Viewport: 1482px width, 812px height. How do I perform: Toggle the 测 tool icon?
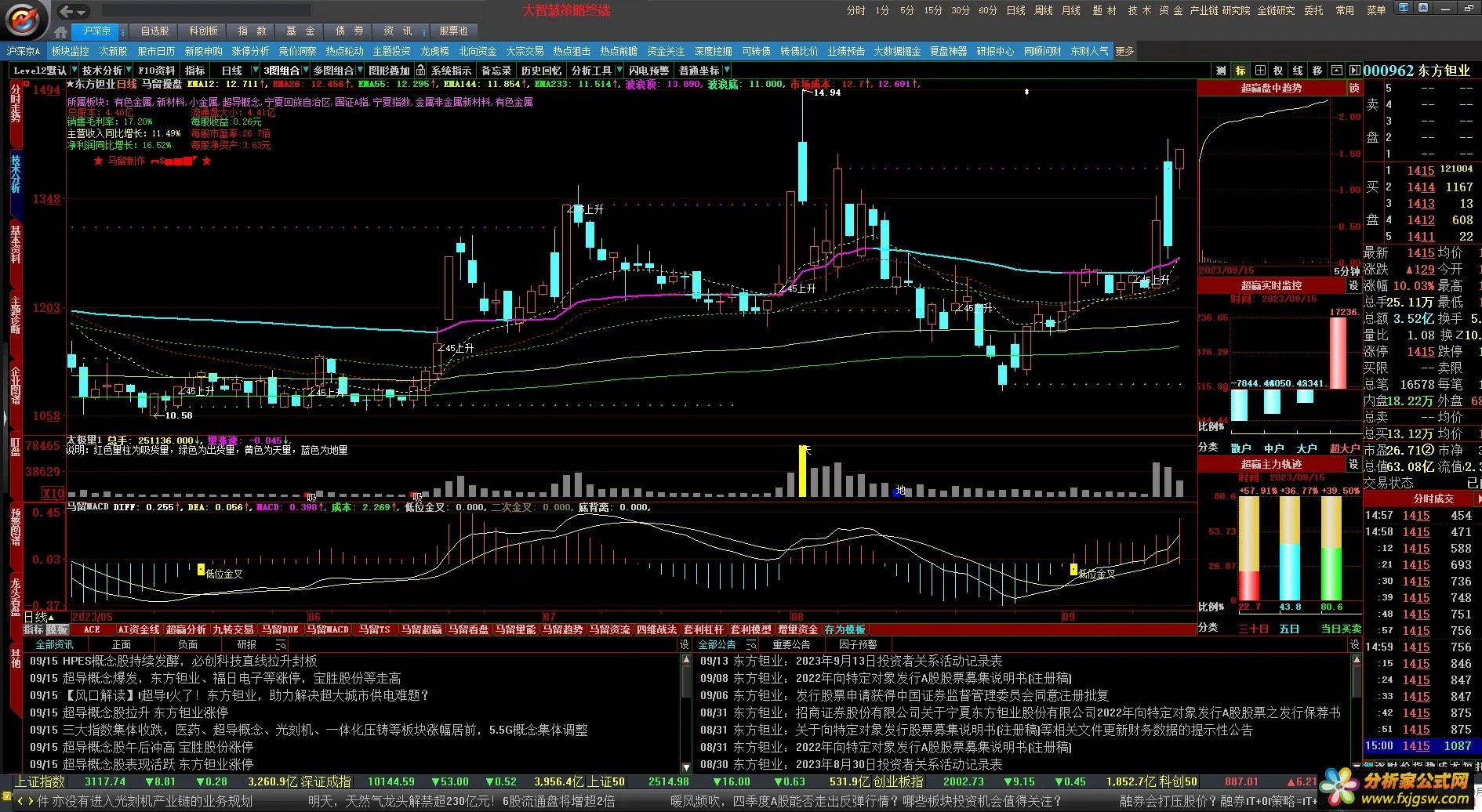pos(1221,71)
